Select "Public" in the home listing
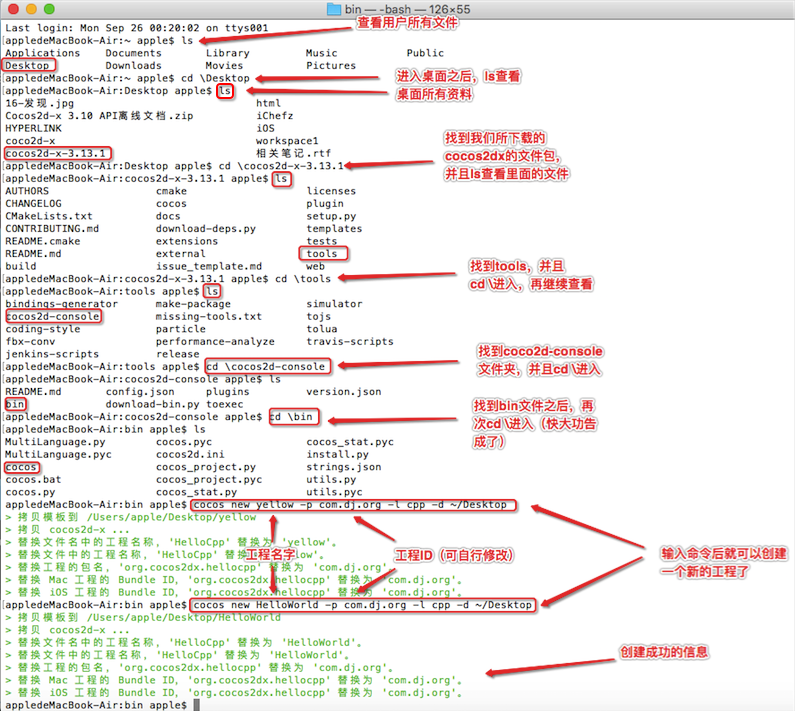Viewport: 795px width, 711px height. [425, 53]
